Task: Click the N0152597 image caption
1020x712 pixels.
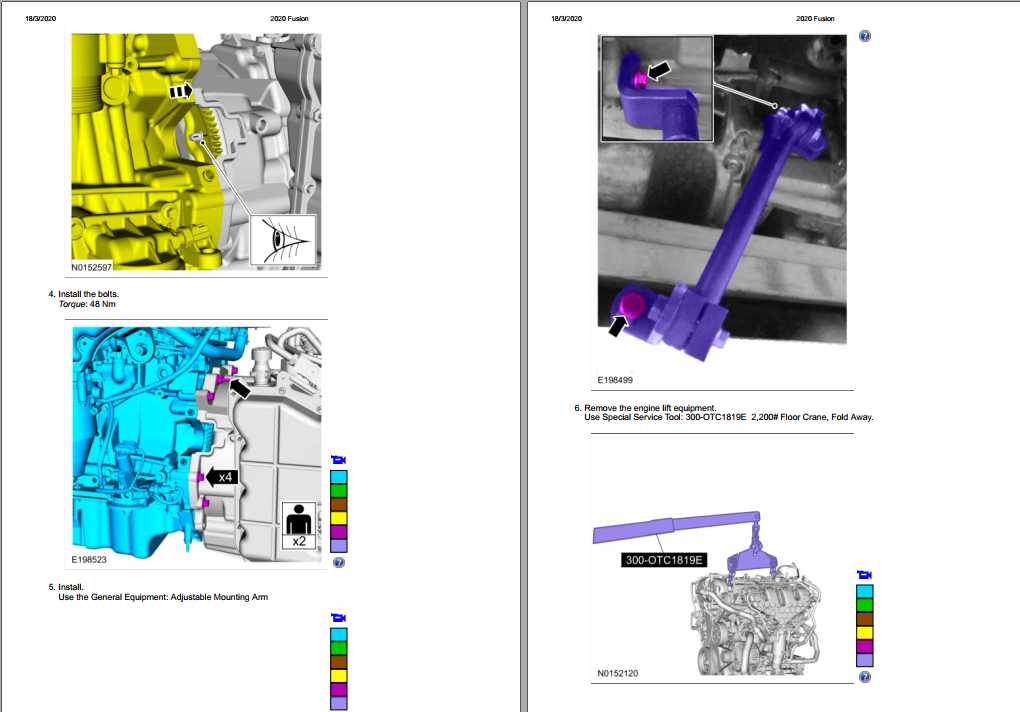Action: [92, 267]
